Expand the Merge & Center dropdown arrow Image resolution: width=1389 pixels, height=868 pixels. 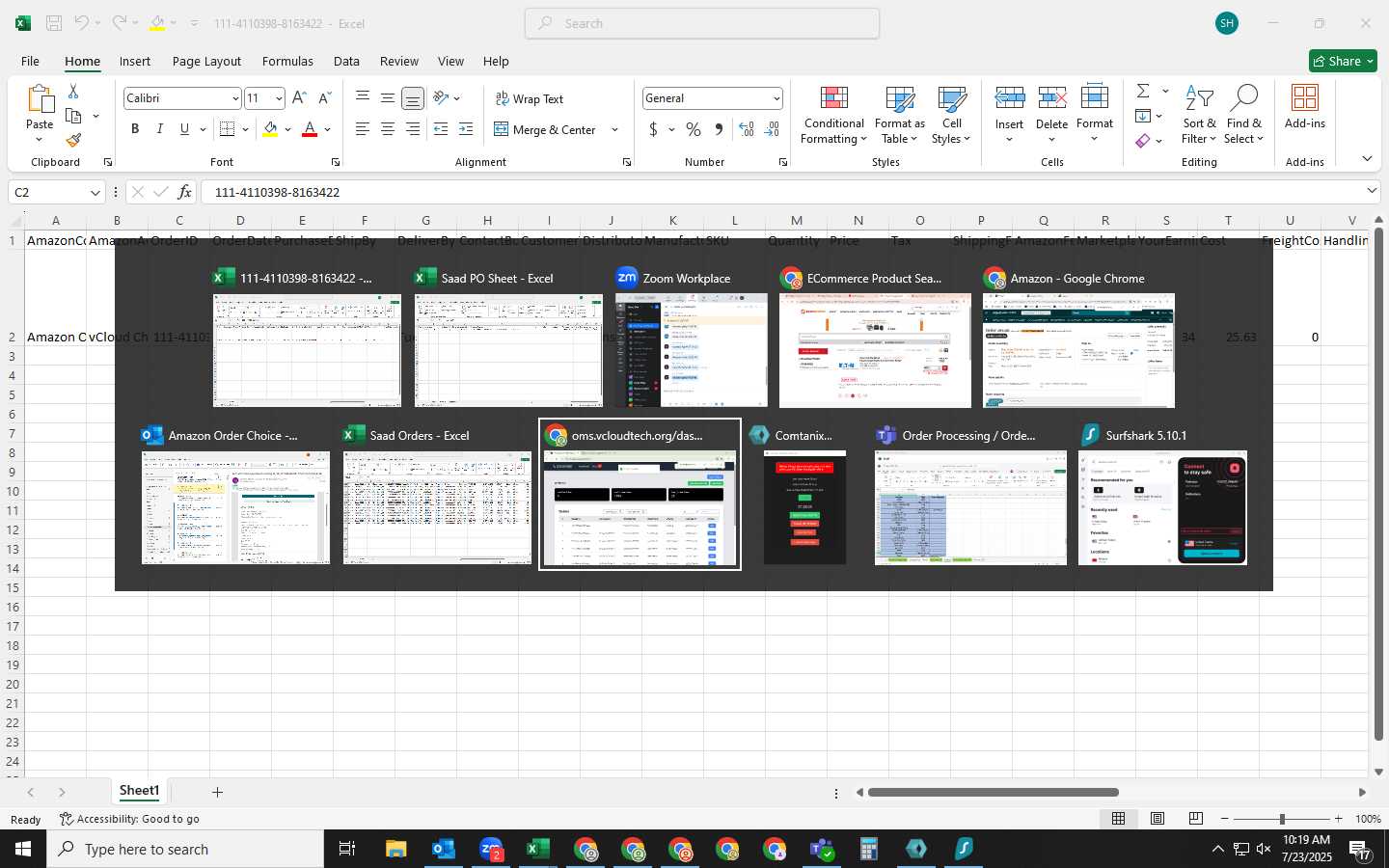(x=614, y=129)
